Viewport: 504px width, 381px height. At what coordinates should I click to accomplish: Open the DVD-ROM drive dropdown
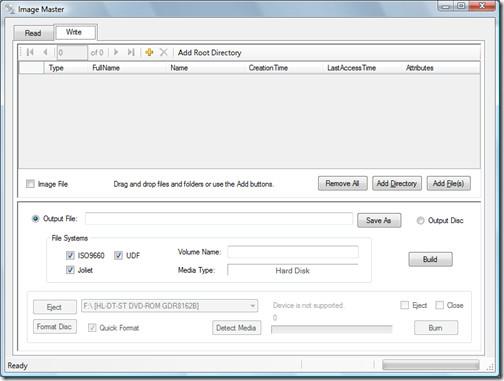click(x=169, y=306)
